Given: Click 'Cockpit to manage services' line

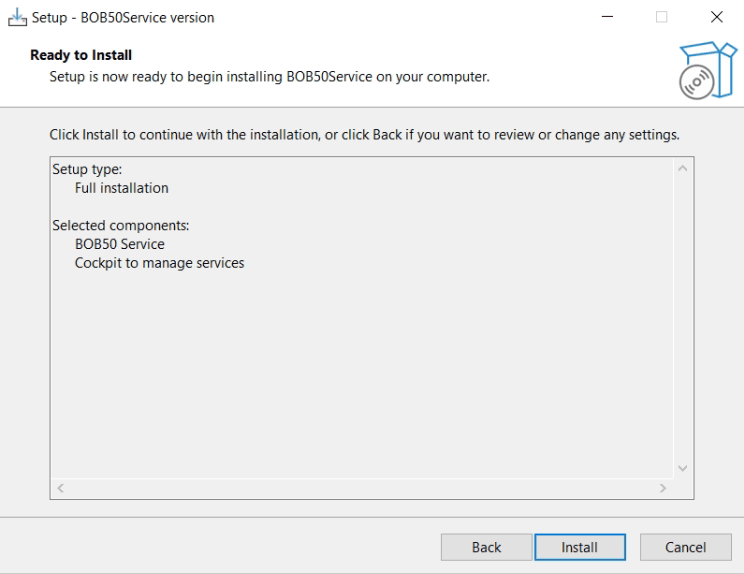Looking at the screenshot, I should pyautogui.click(x=159, y=263).
